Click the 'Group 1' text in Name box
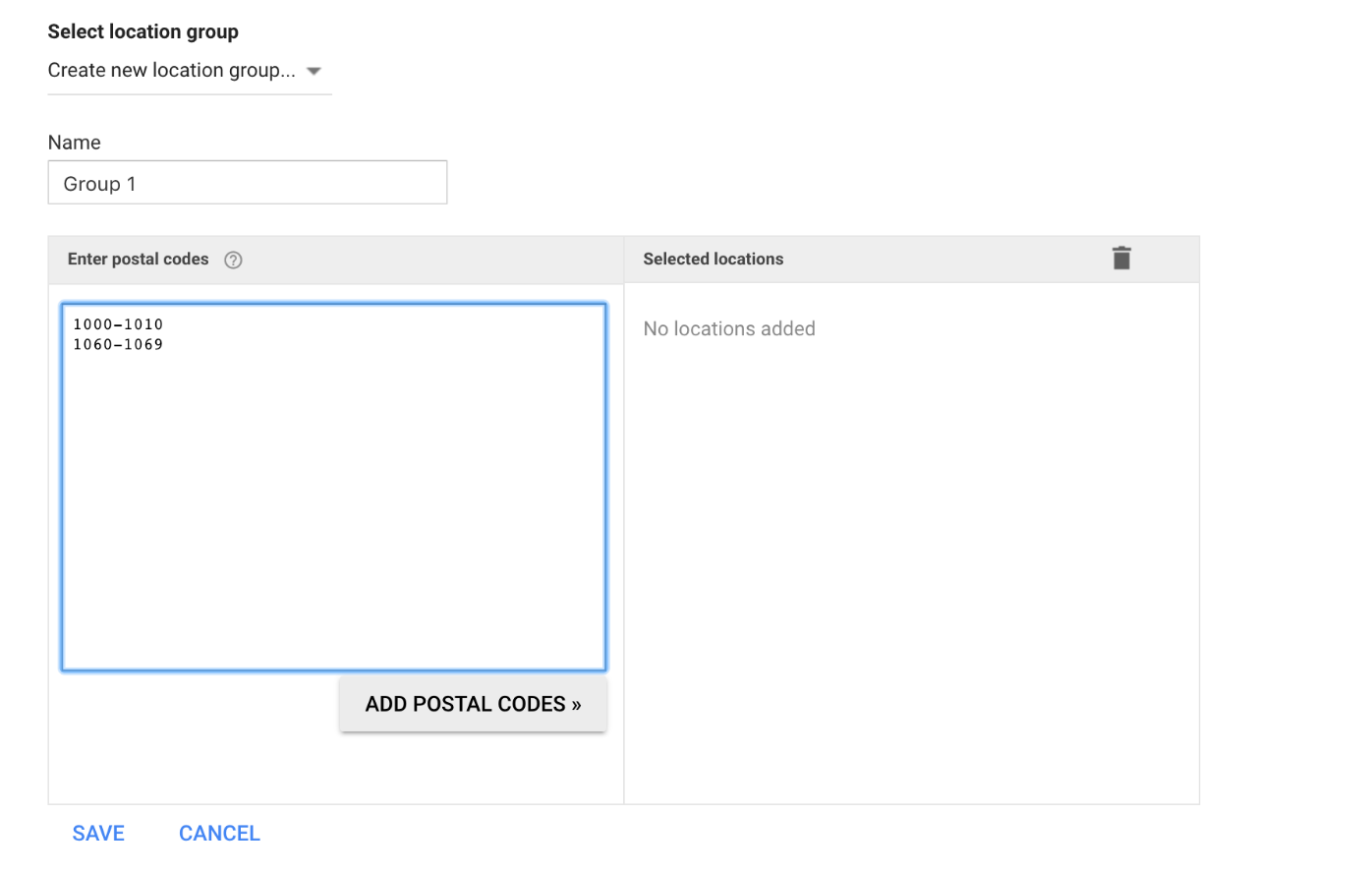This screenshot has width=1372, height=873. [x=99, y=184]
